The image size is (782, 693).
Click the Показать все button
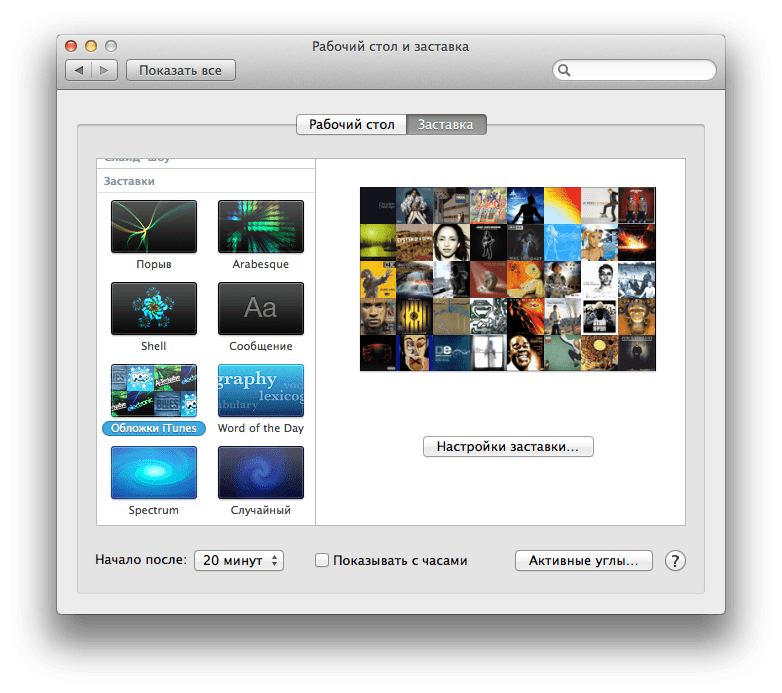point(180,70)
